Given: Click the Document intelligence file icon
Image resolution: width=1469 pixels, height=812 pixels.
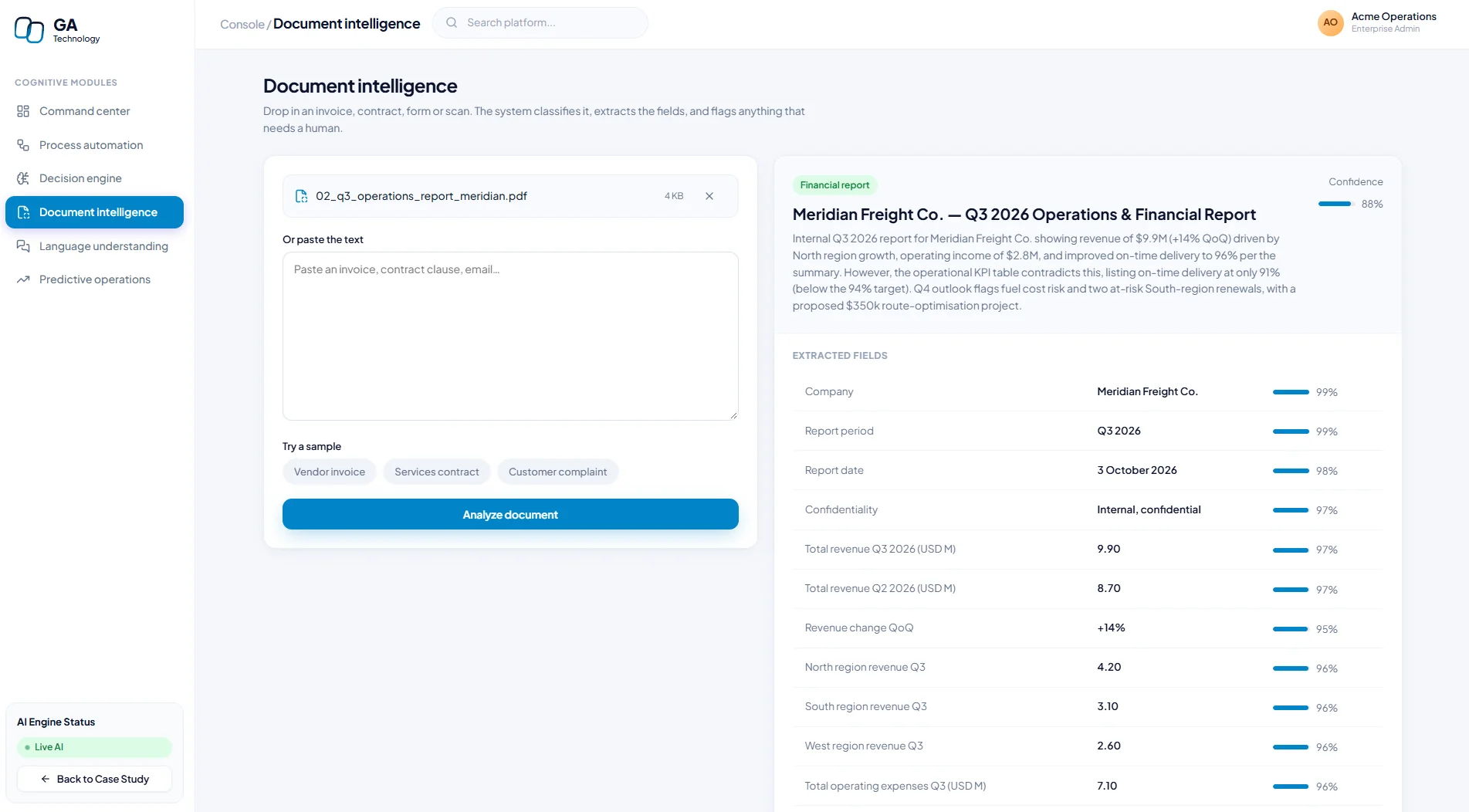Looking at the screenshot, I should coord(23,212).
